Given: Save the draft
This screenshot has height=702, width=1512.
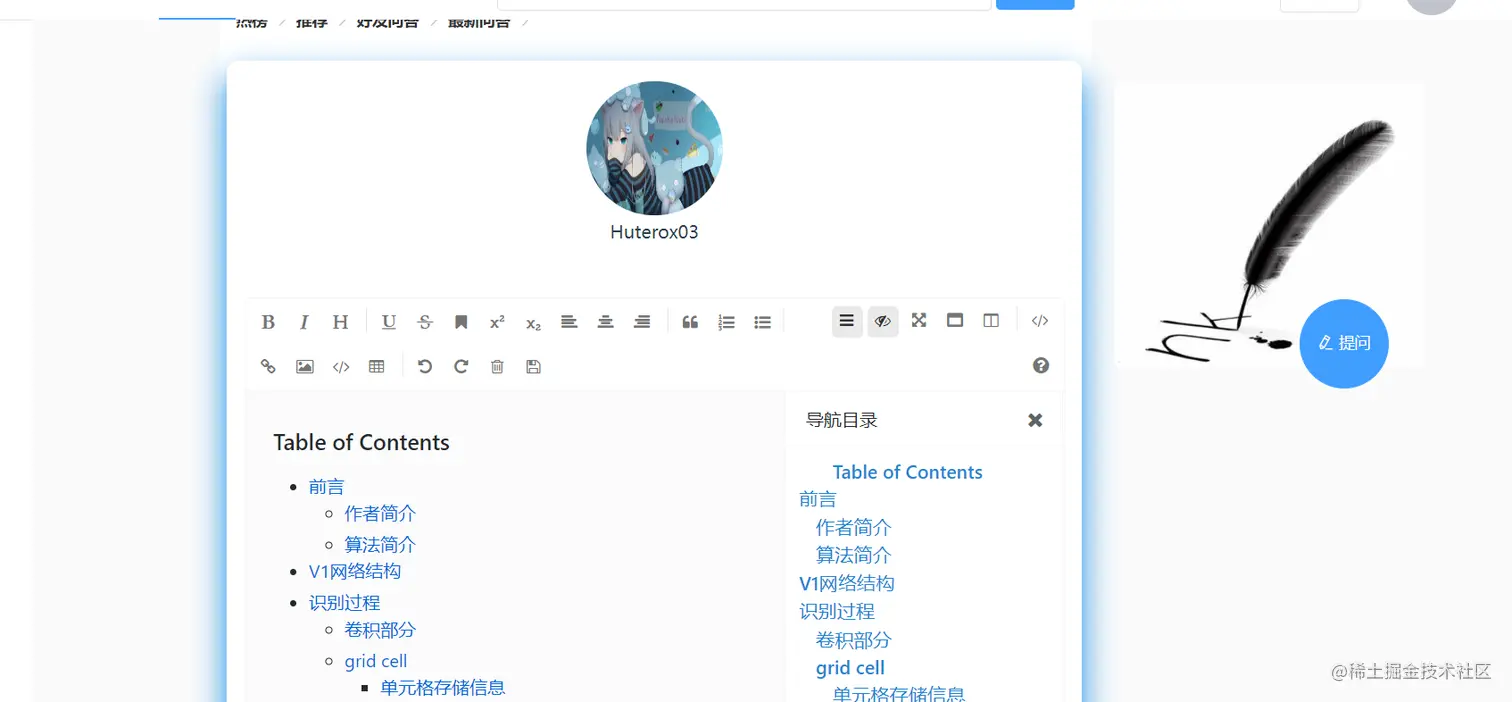Looking at the screenshot, I should [x=533, y=366].
